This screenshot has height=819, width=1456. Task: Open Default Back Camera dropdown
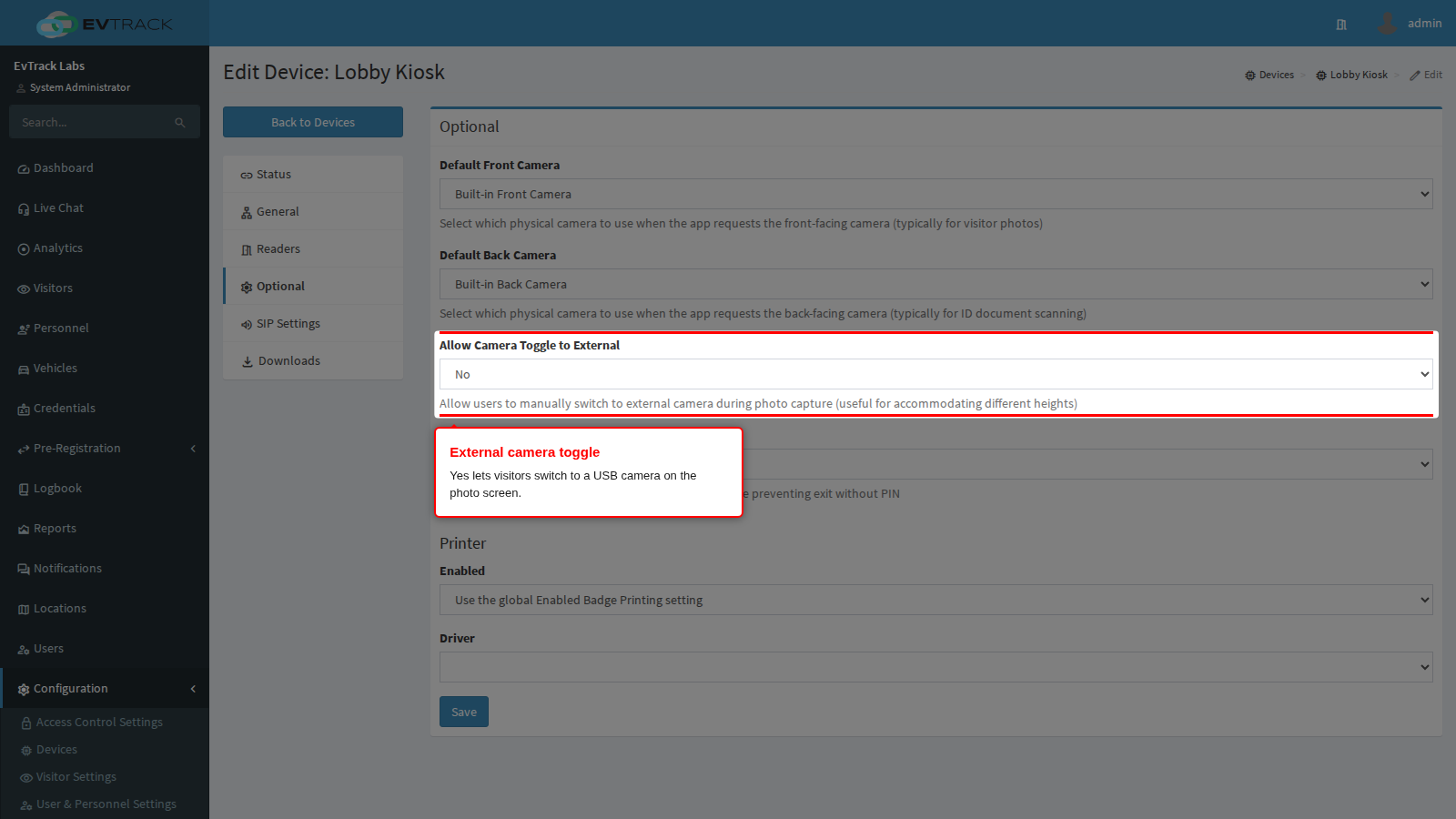tap(936, 284)
